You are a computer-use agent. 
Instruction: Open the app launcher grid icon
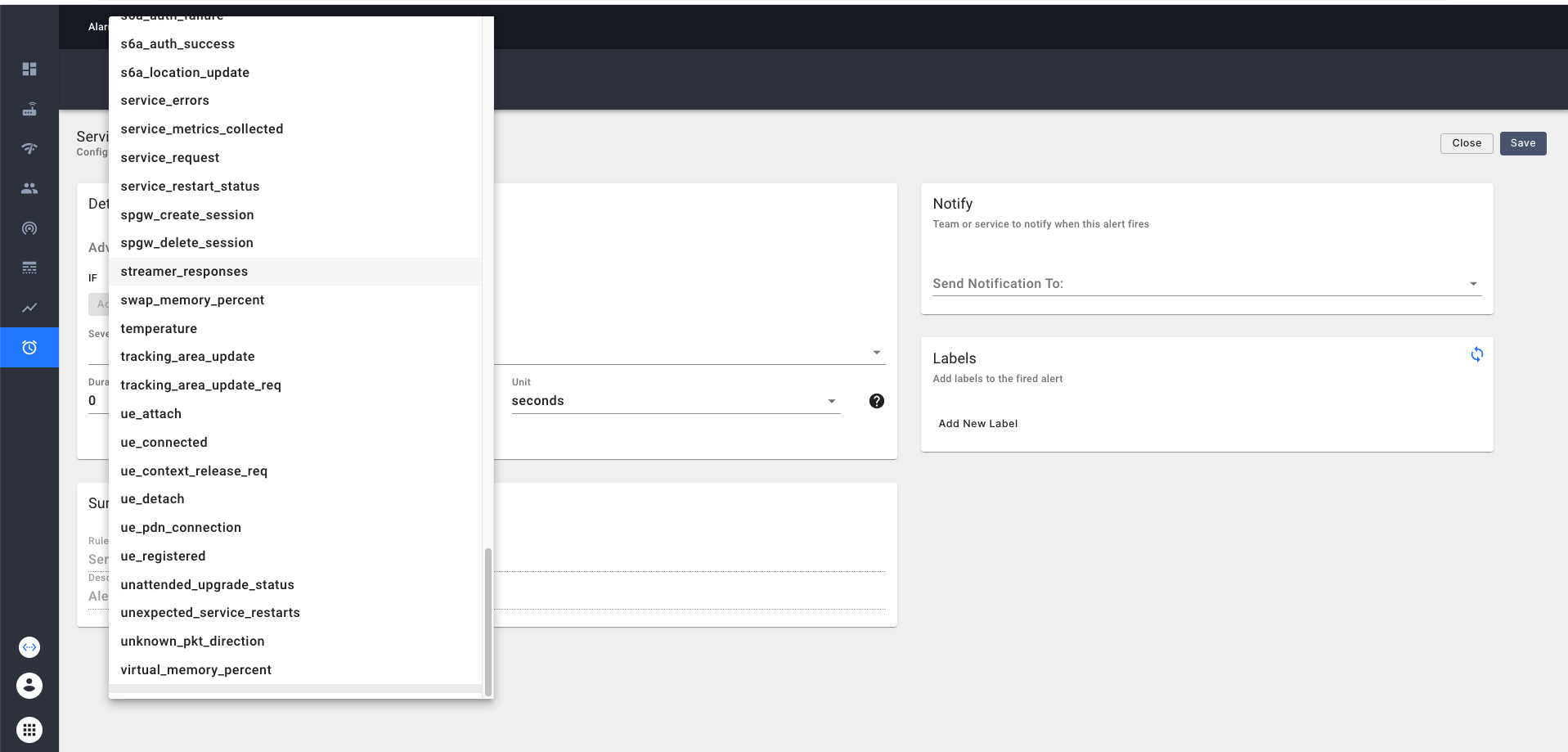tap(29, 730)
